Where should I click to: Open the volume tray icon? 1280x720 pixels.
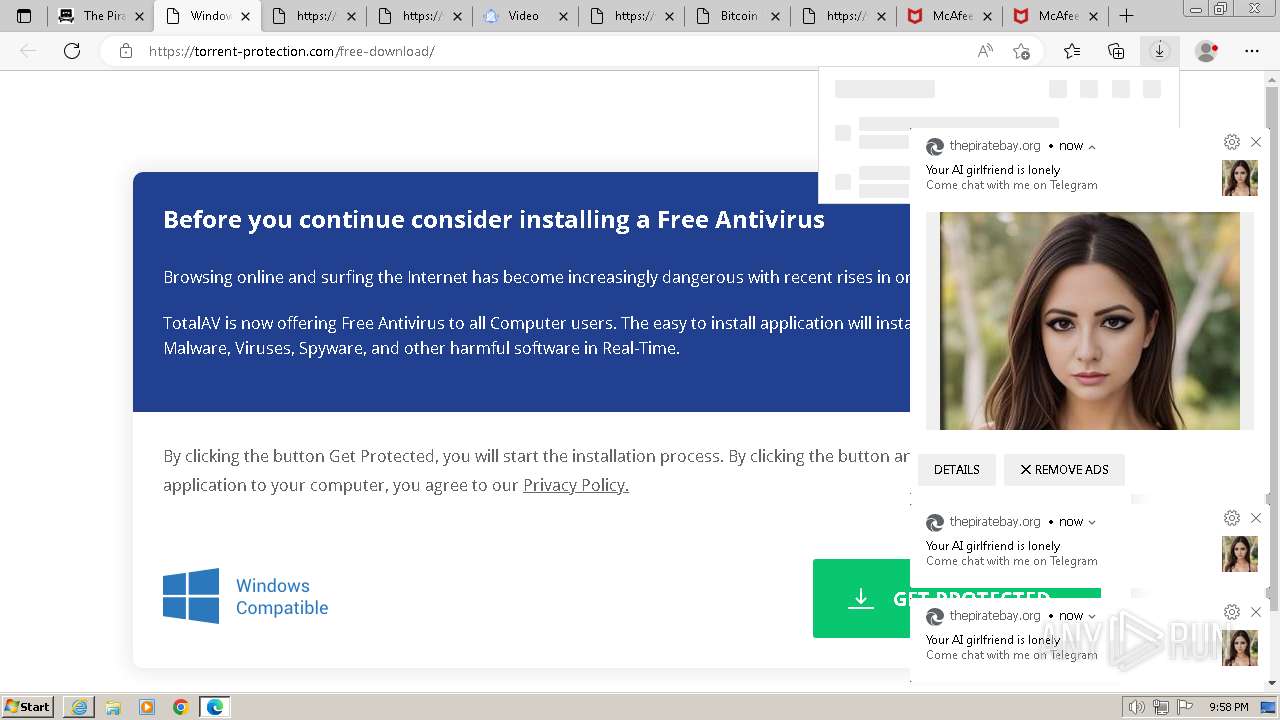coord(1137,707)
